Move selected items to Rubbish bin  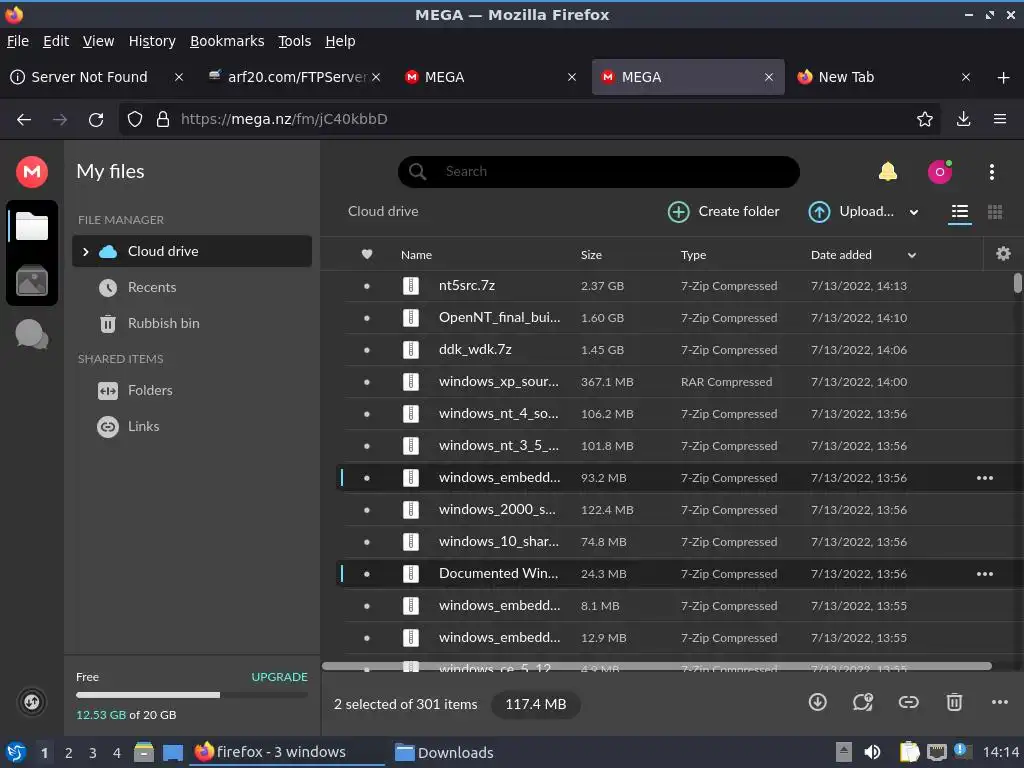(x=954, y=702)
